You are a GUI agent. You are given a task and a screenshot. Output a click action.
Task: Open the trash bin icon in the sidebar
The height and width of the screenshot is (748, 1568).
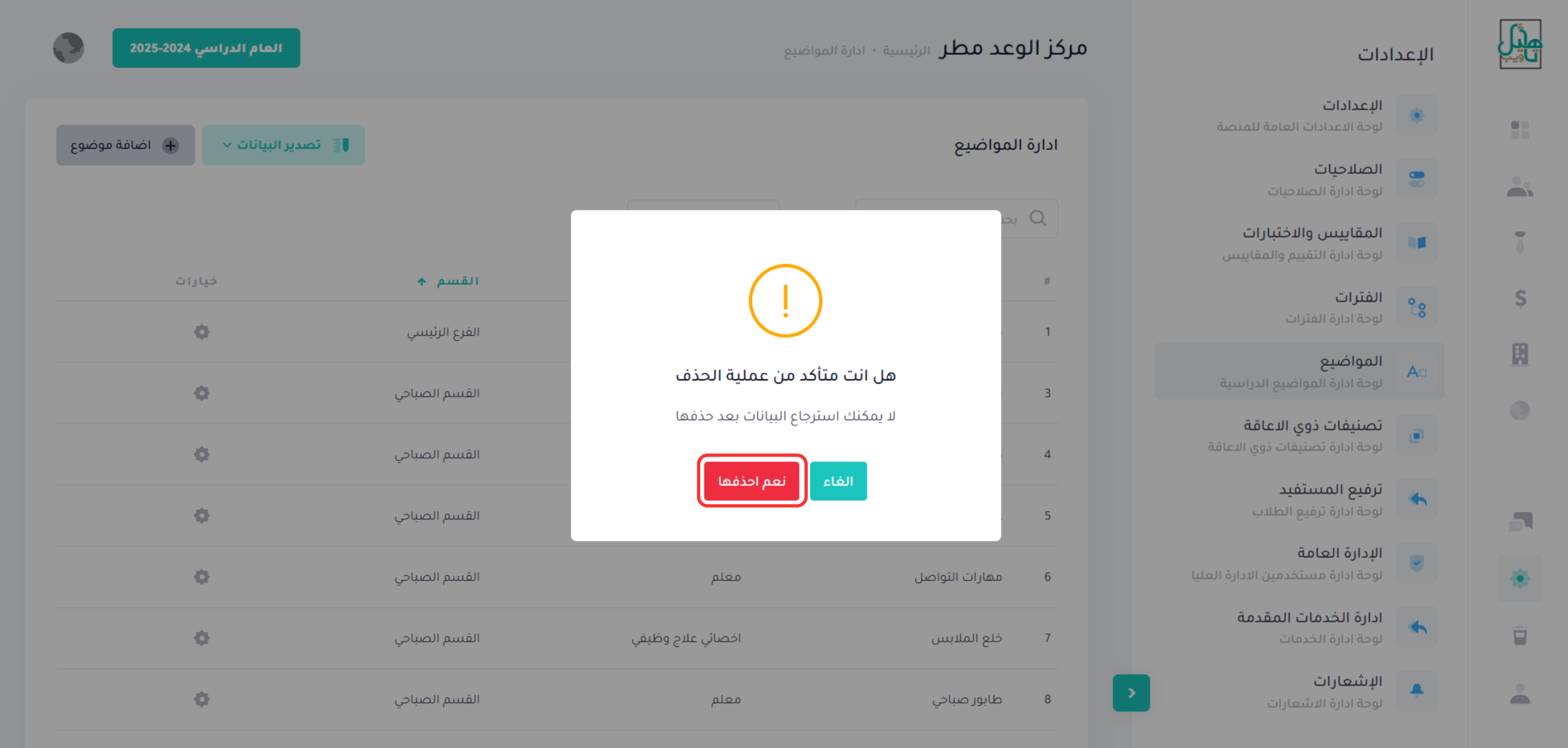point(1520,635)
